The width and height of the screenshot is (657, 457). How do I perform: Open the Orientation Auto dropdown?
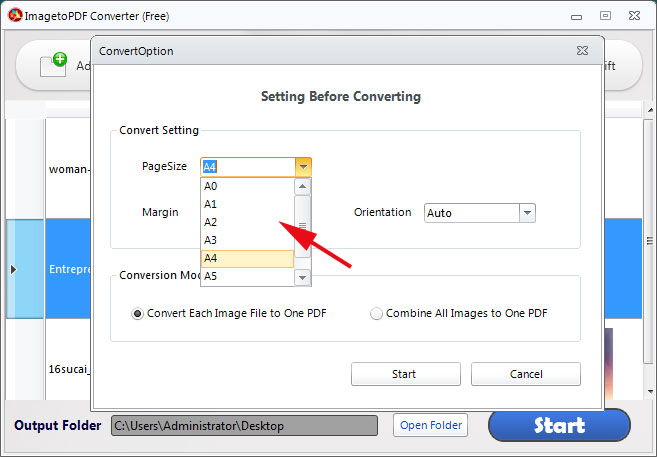click(x=527, y=213)
